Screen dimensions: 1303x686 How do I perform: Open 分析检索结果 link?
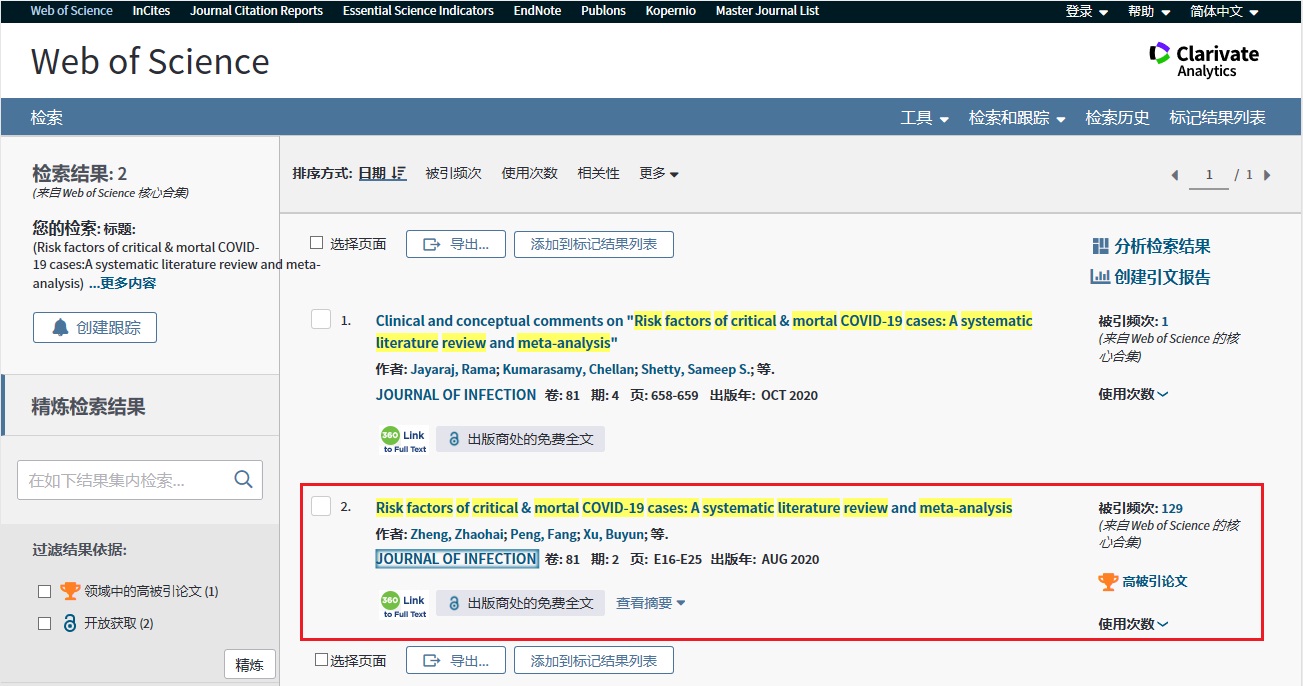(x=1162, y=246)
